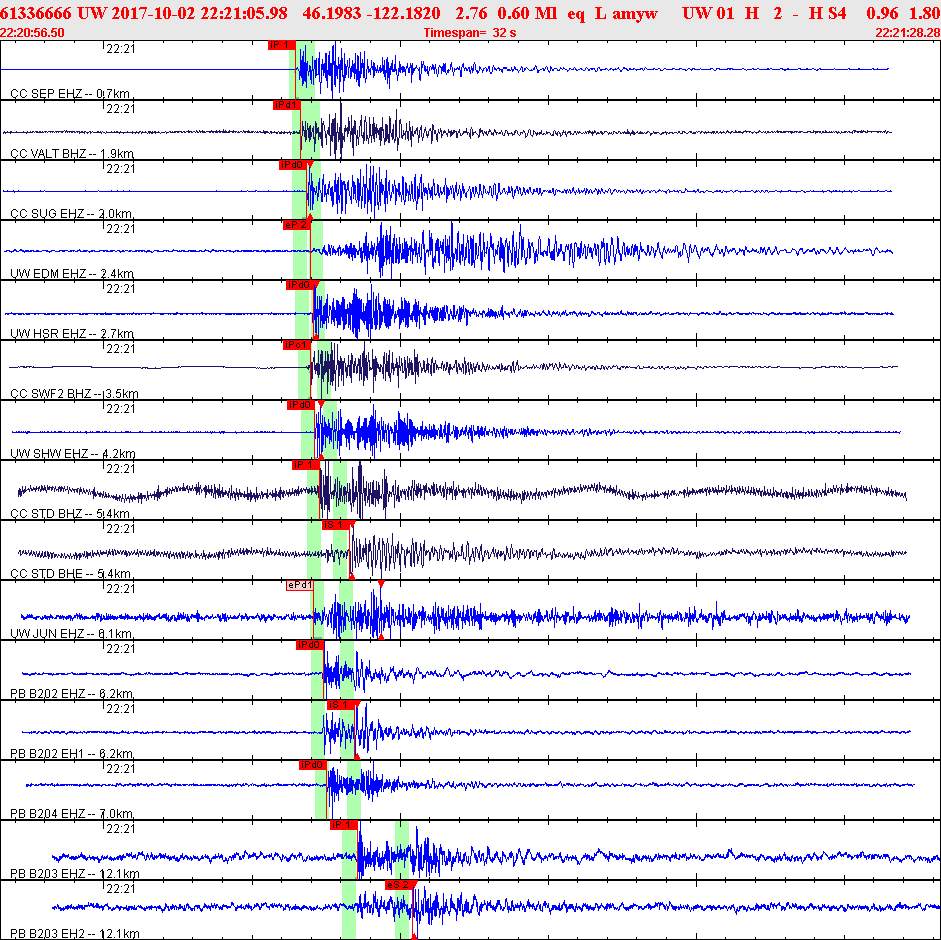Select the eS 2 pick flag on PB B203 EH2
Viewport: 941px width, 940px height.
pyautogui.click(x=398, y=885)
